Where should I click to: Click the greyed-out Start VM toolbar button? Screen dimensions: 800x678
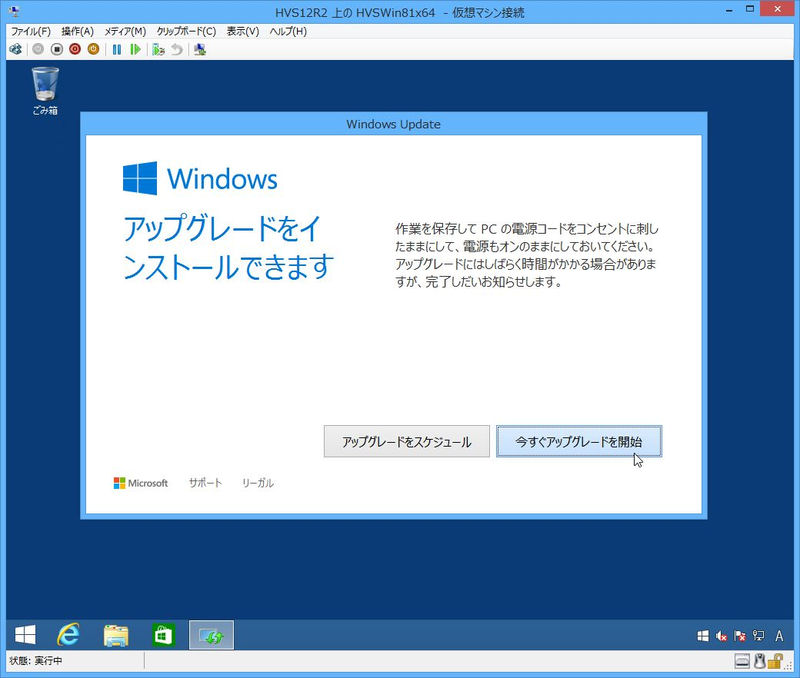[38, 49]
